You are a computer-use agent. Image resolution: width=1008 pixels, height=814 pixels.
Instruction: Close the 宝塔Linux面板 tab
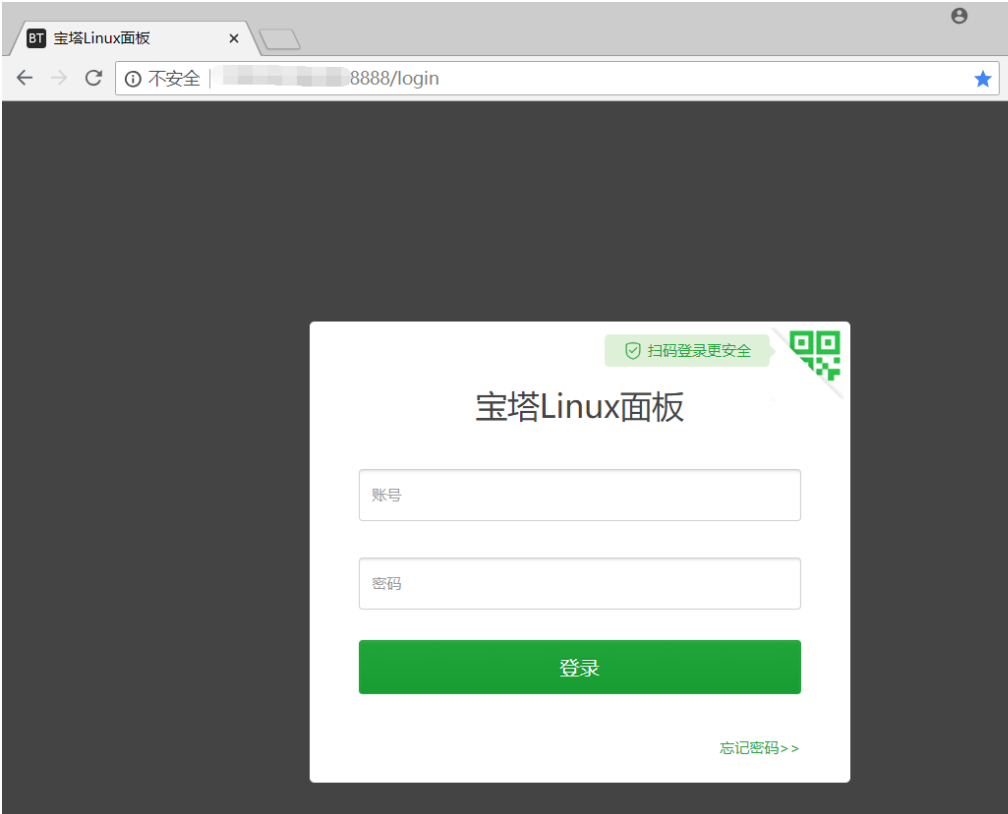click(233, 38)
